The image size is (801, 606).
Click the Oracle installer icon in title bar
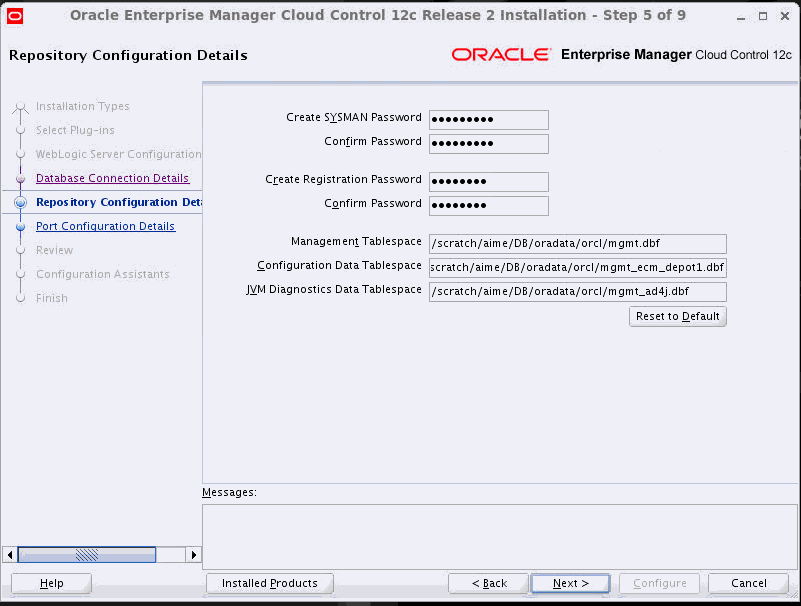click(15, 16)
